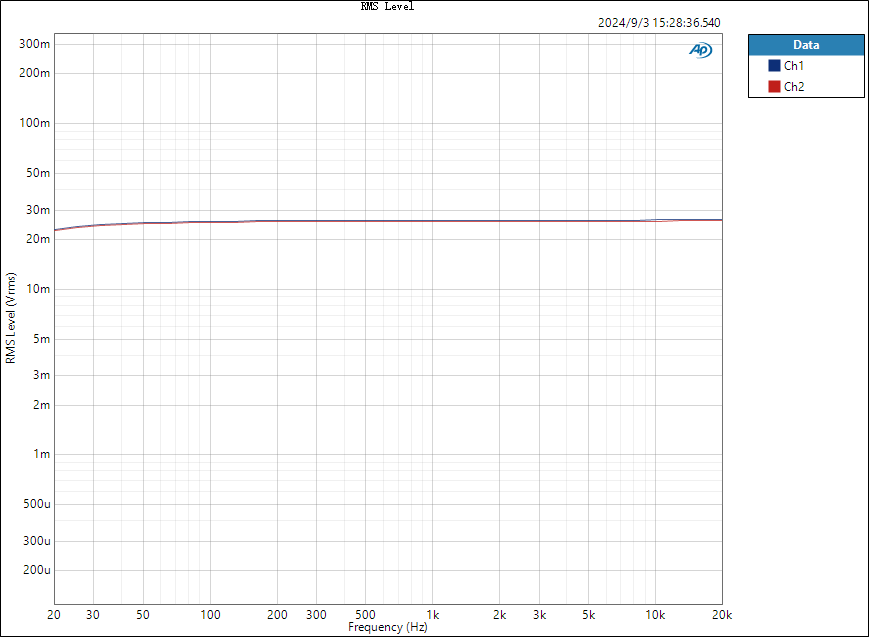This screenshot has height=637, width=869.
Task: Click the 2m y-axis tick label
Action: point(41,405)
